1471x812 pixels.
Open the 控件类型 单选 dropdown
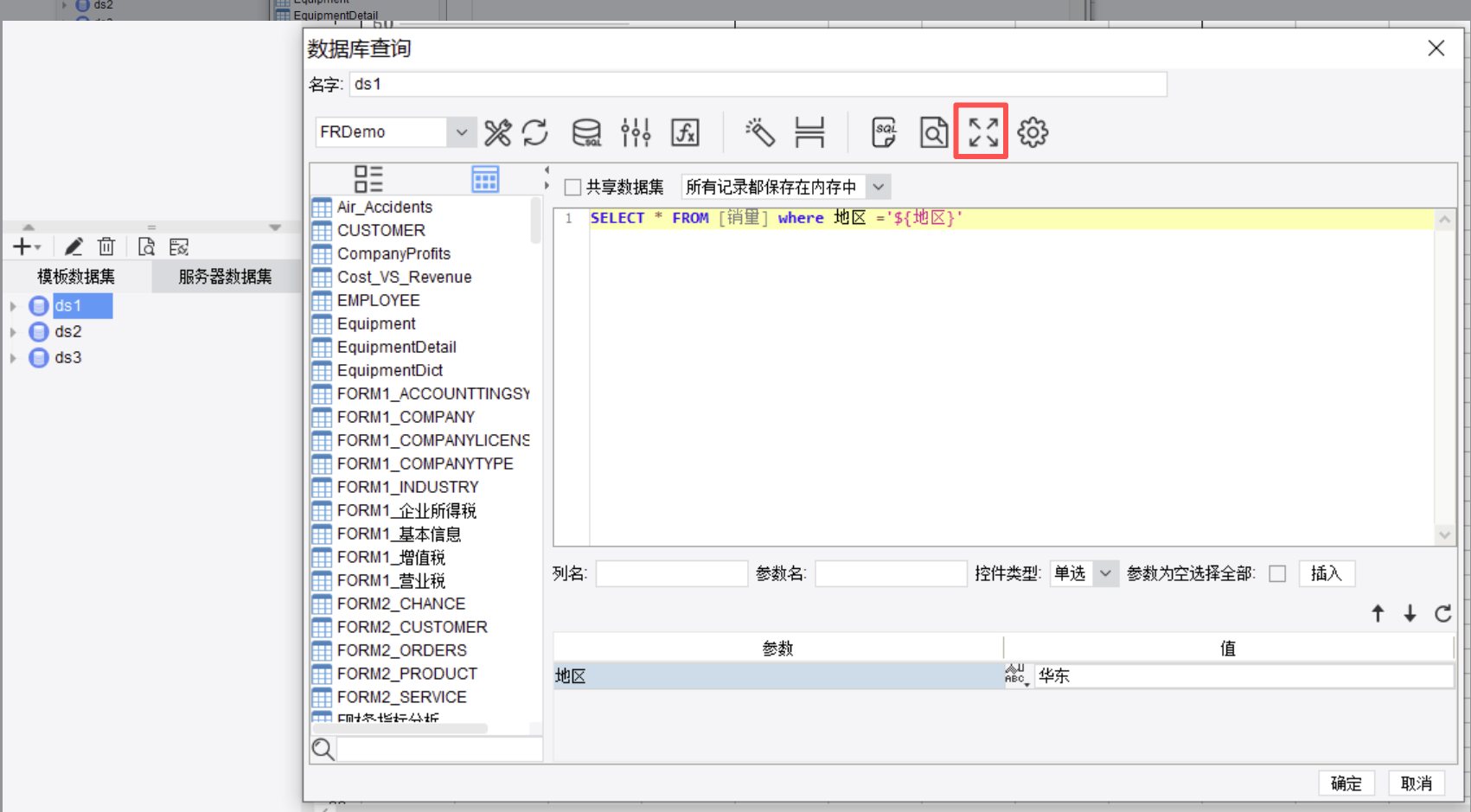pyautogui.click(x=1105, y=573)
